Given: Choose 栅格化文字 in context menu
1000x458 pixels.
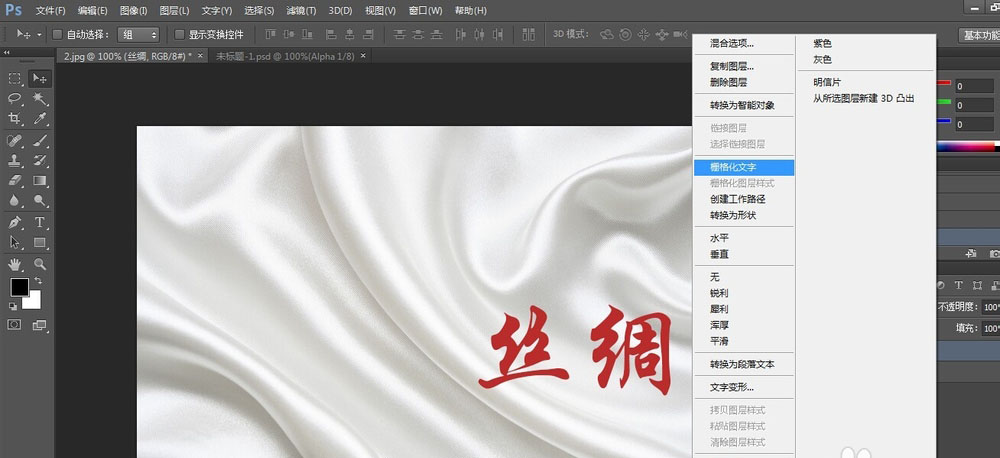Looking at the screenshot, I should coord(744,167).
